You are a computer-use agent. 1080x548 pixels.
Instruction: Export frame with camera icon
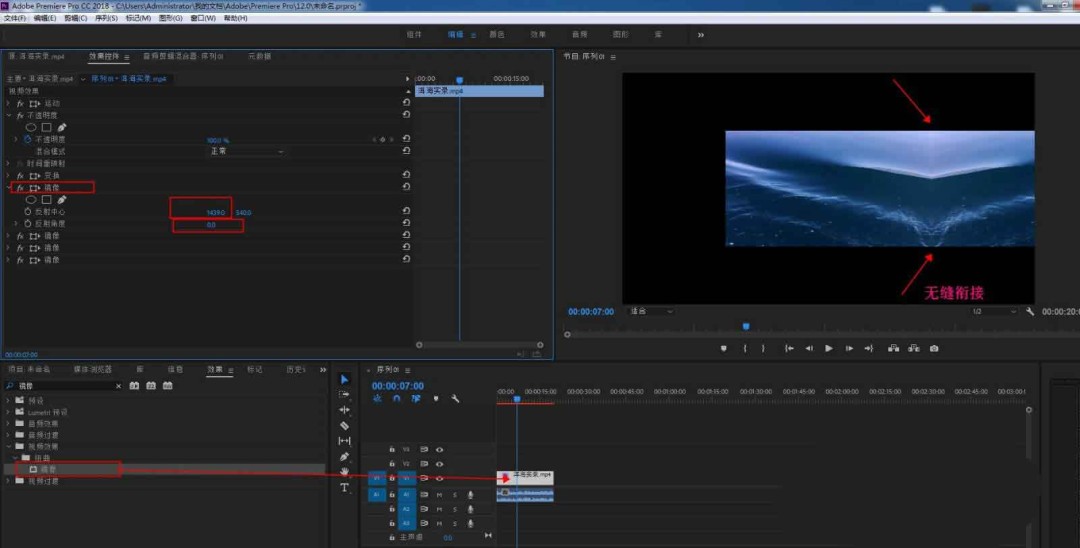click(x=934, y=348)
